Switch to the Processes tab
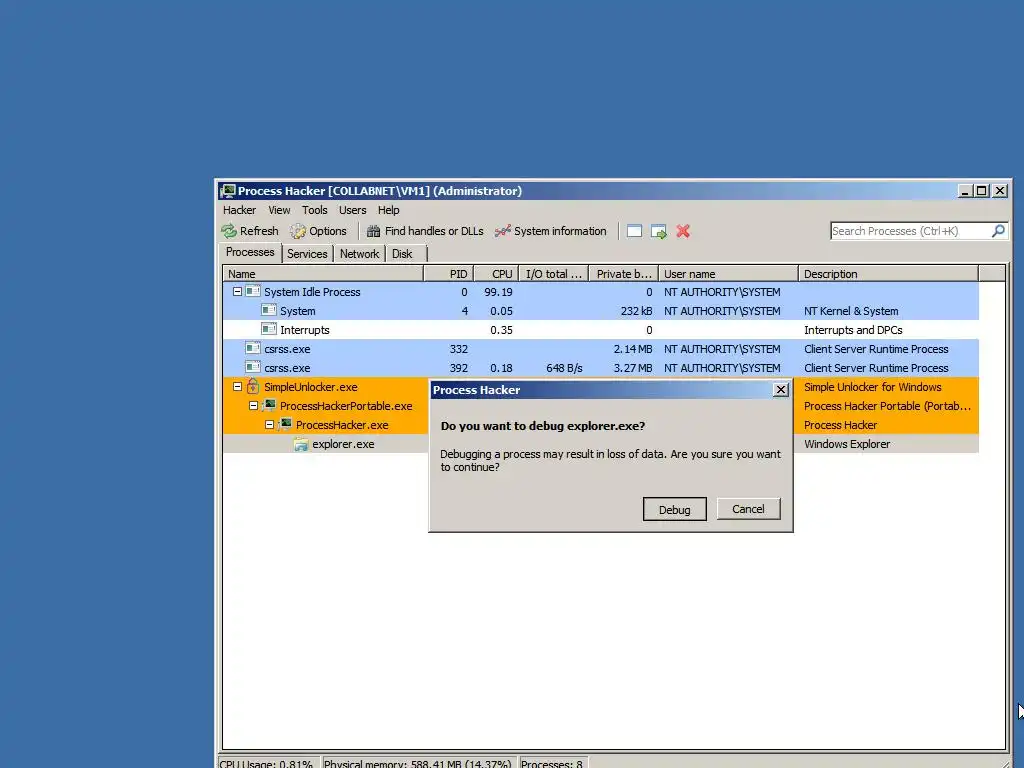 pyautogui.click(x=251, y=252)
